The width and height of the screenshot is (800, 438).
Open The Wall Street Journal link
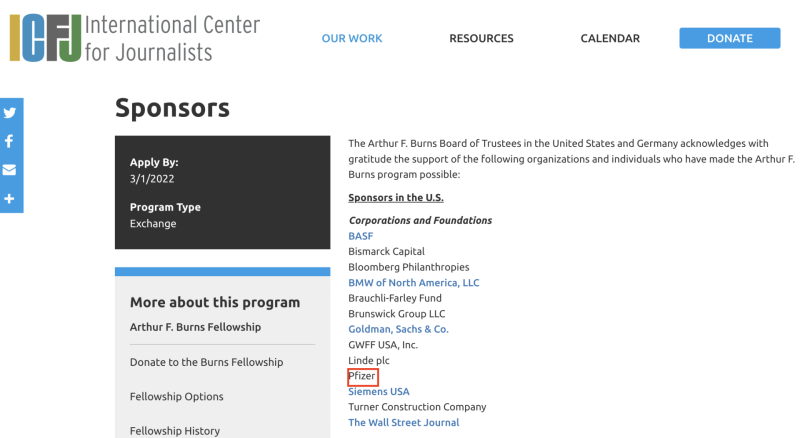click(x=404, y=423)
